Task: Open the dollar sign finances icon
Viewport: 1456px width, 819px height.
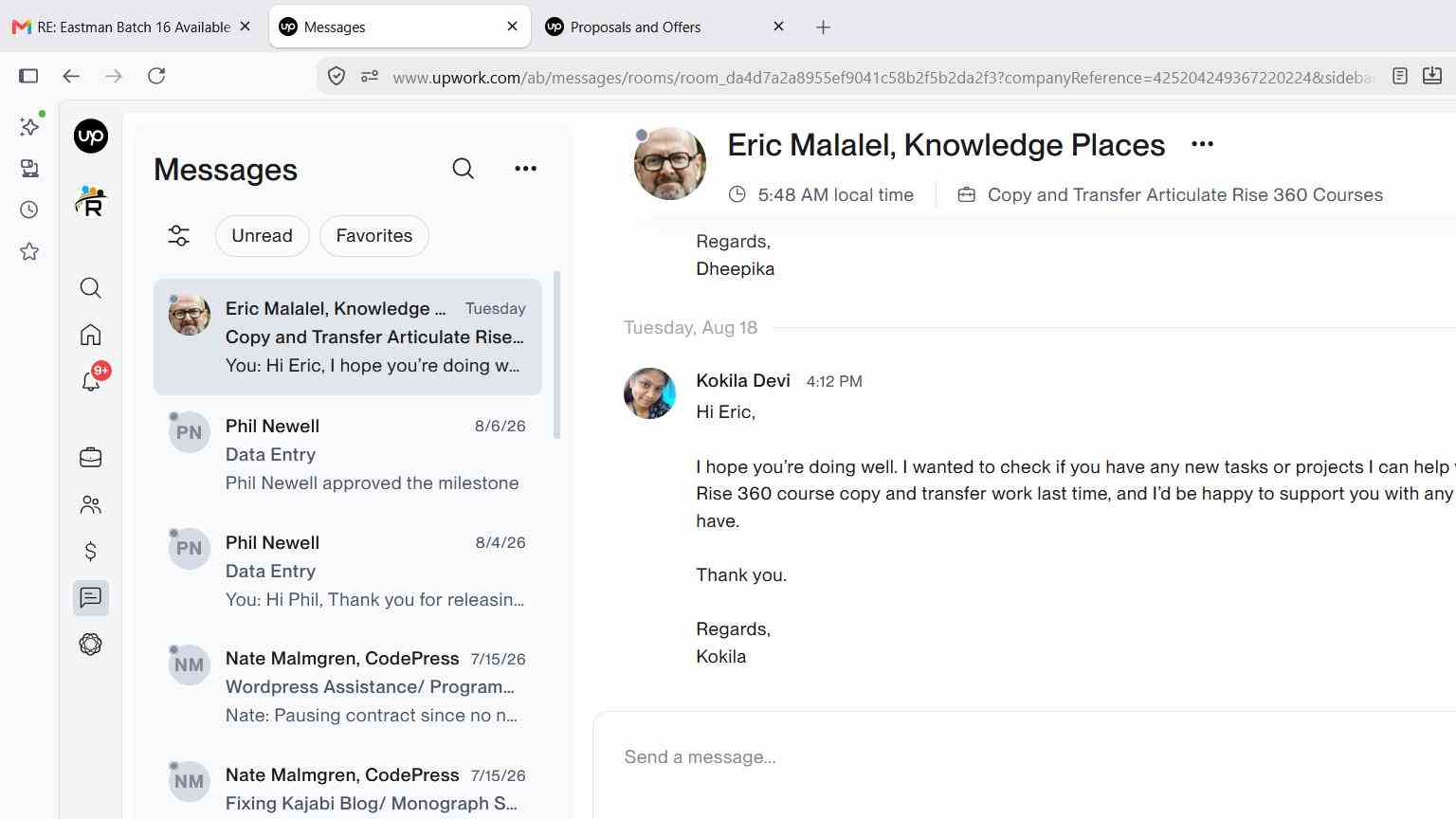Action: 91,551
